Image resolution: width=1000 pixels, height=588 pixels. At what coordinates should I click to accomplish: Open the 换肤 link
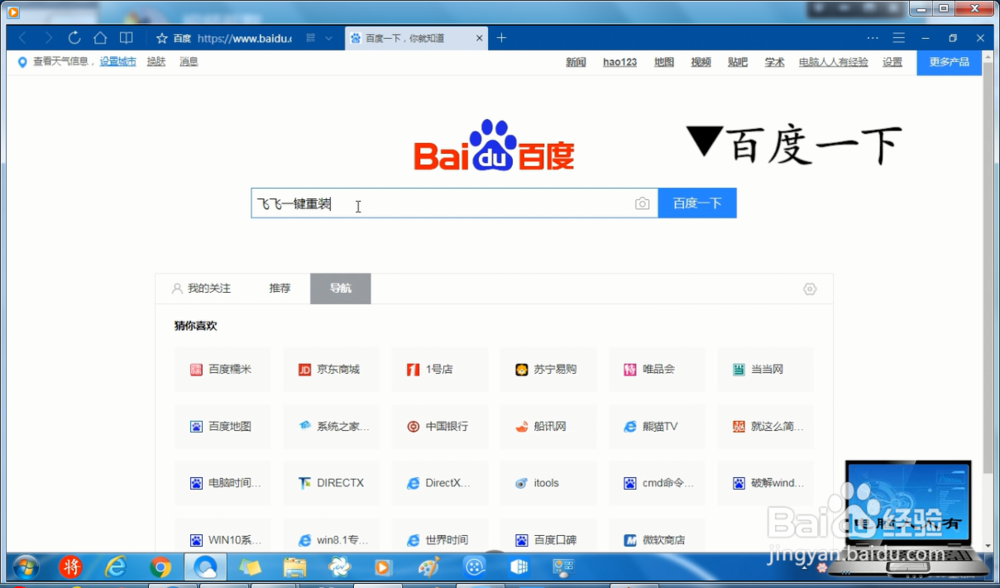(156, 61)
